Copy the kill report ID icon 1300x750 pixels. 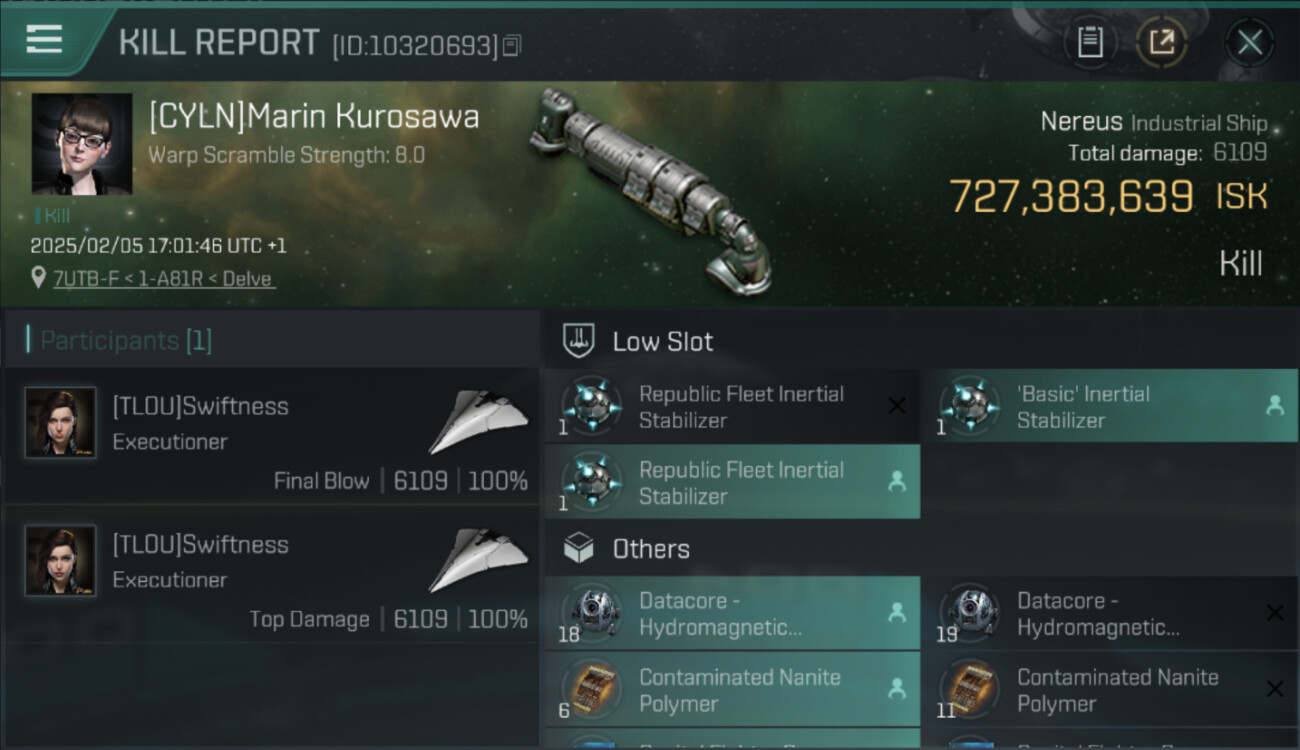pos(512,45)
